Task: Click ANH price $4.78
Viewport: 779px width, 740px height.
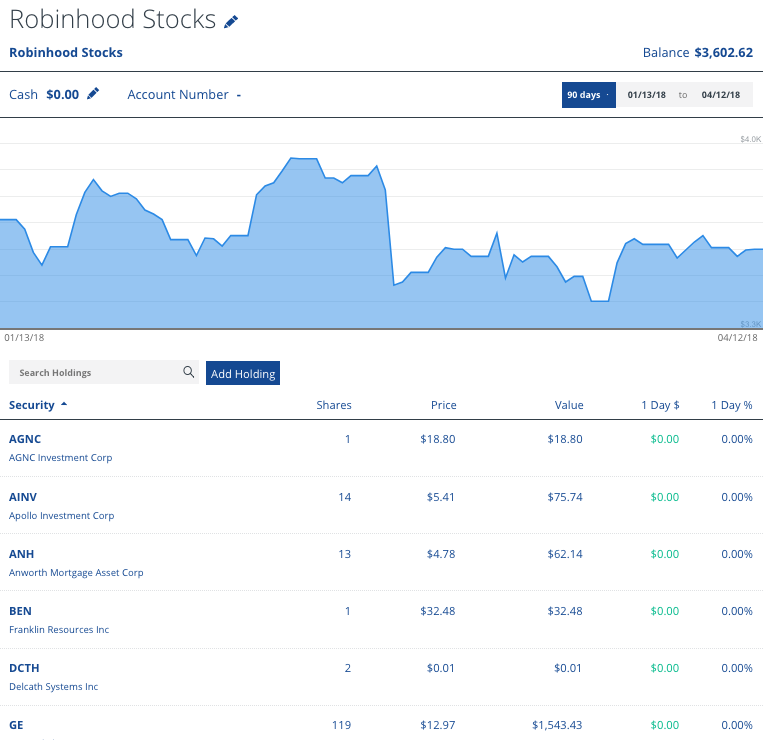Action: (x=441, y=554)
